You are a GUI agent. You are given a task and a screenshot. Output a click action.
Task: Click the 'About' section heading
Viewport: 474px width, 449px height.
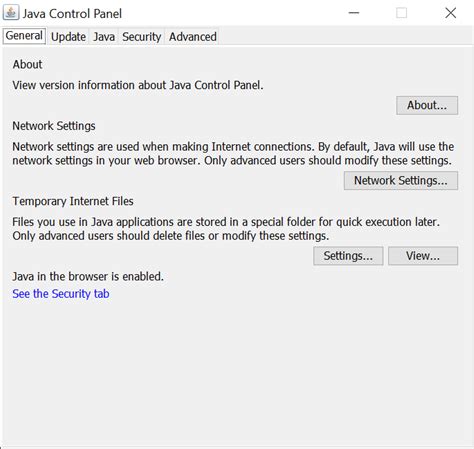[x=27, y=64]
